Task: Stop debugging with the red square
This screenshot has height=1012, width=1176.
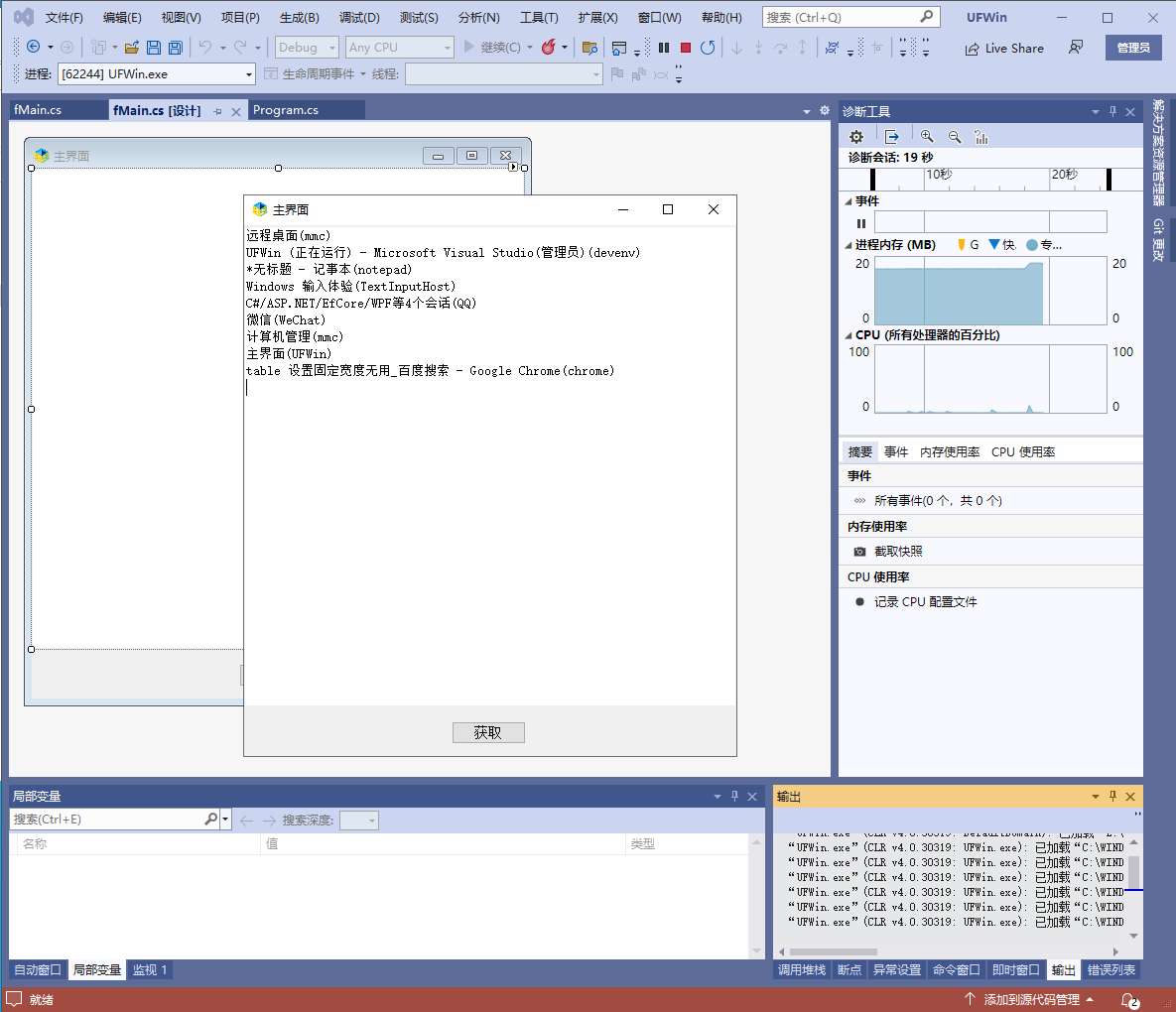Action: pyautogui.click(x=685, y=48)
